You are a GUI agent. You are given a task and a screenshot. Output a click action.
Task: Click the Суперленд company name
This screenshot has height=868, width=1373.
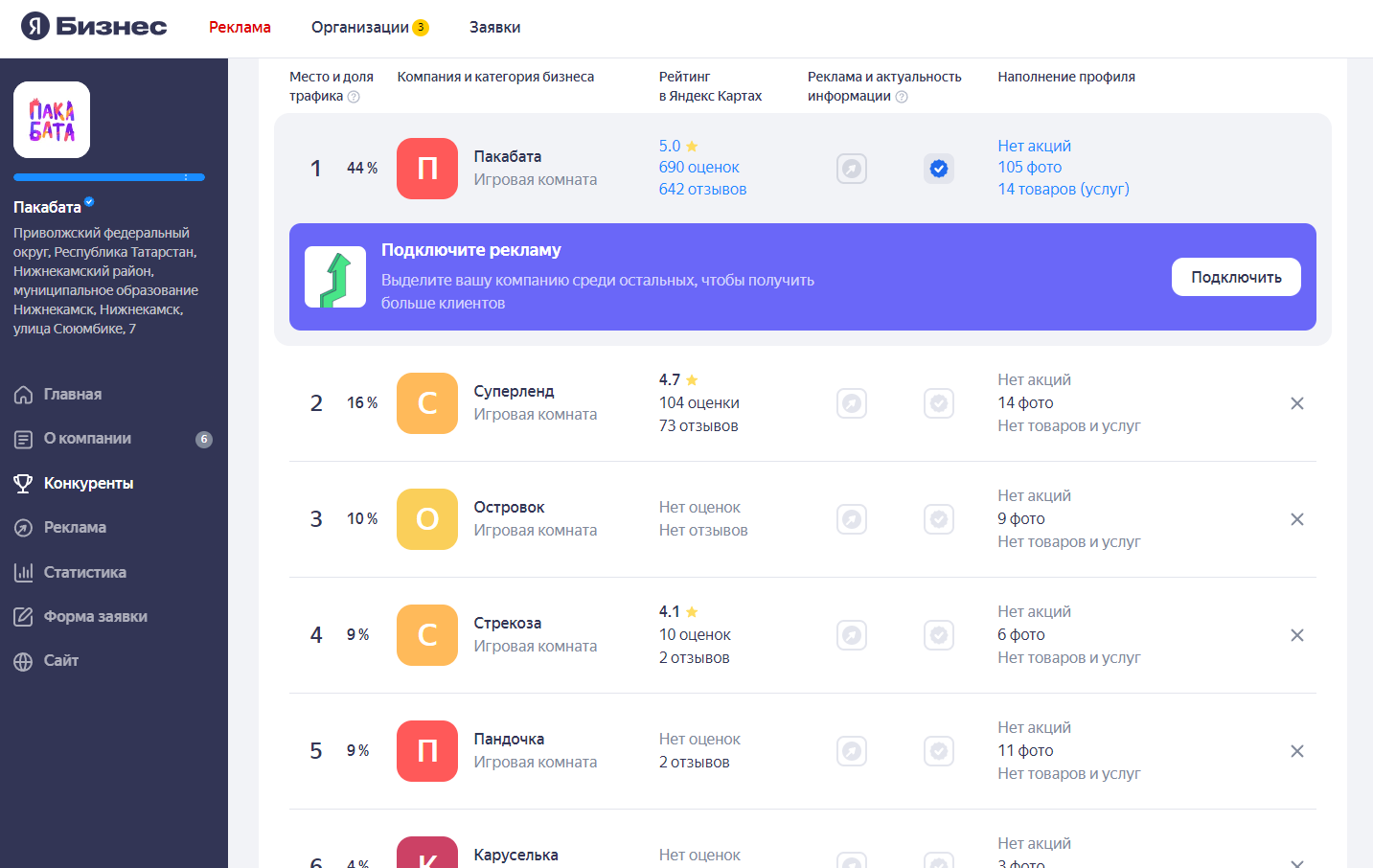[514, 391]
